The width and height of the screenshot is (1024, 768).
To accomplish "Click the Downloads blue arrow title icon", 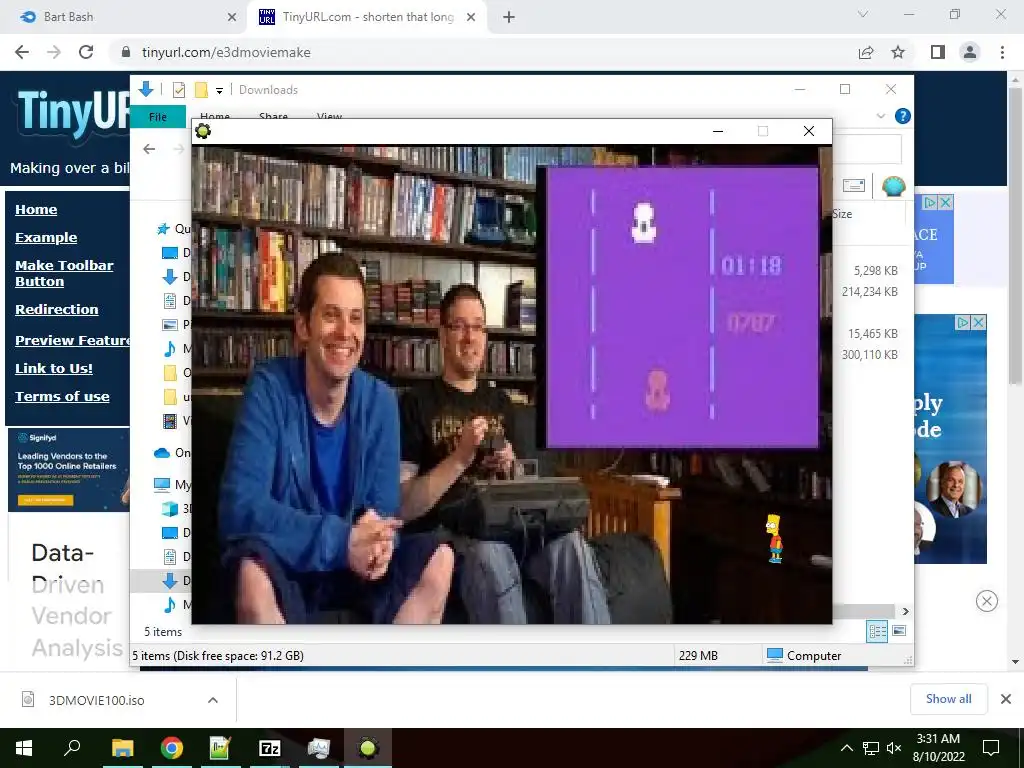I will [x=146, y=89].
